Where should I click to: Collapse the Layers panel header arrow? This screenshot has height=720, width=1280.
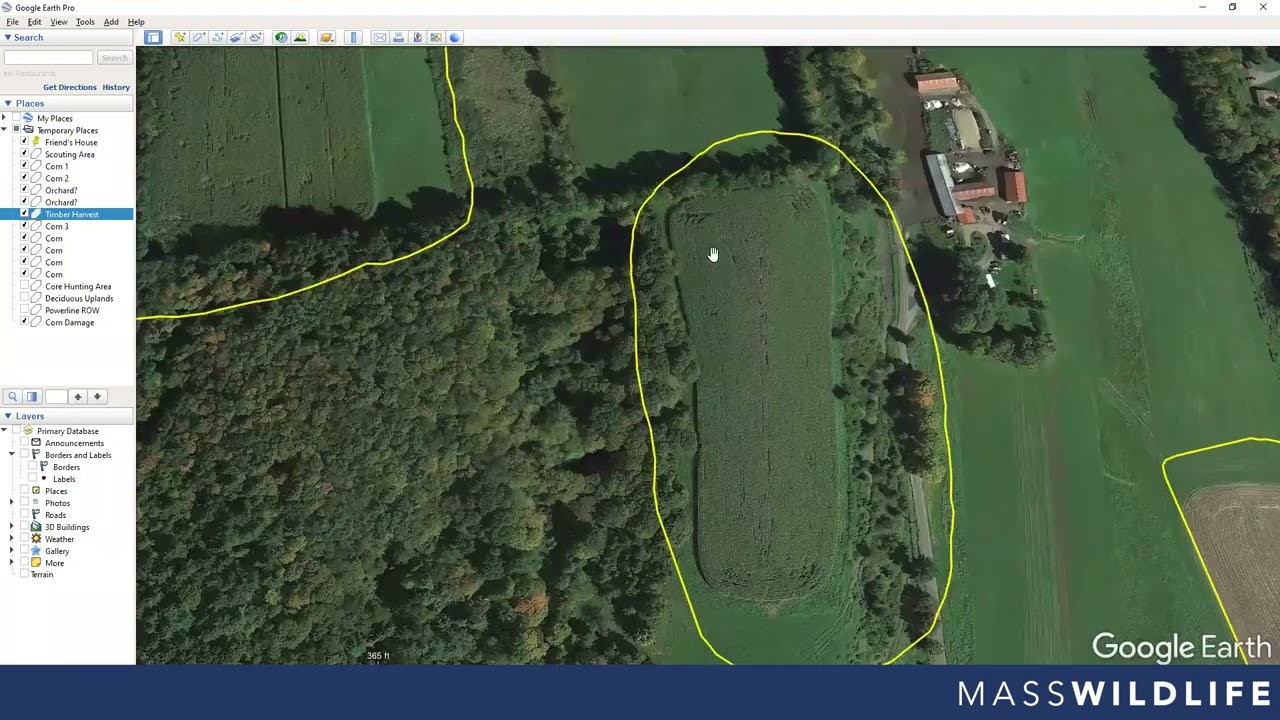7,416
